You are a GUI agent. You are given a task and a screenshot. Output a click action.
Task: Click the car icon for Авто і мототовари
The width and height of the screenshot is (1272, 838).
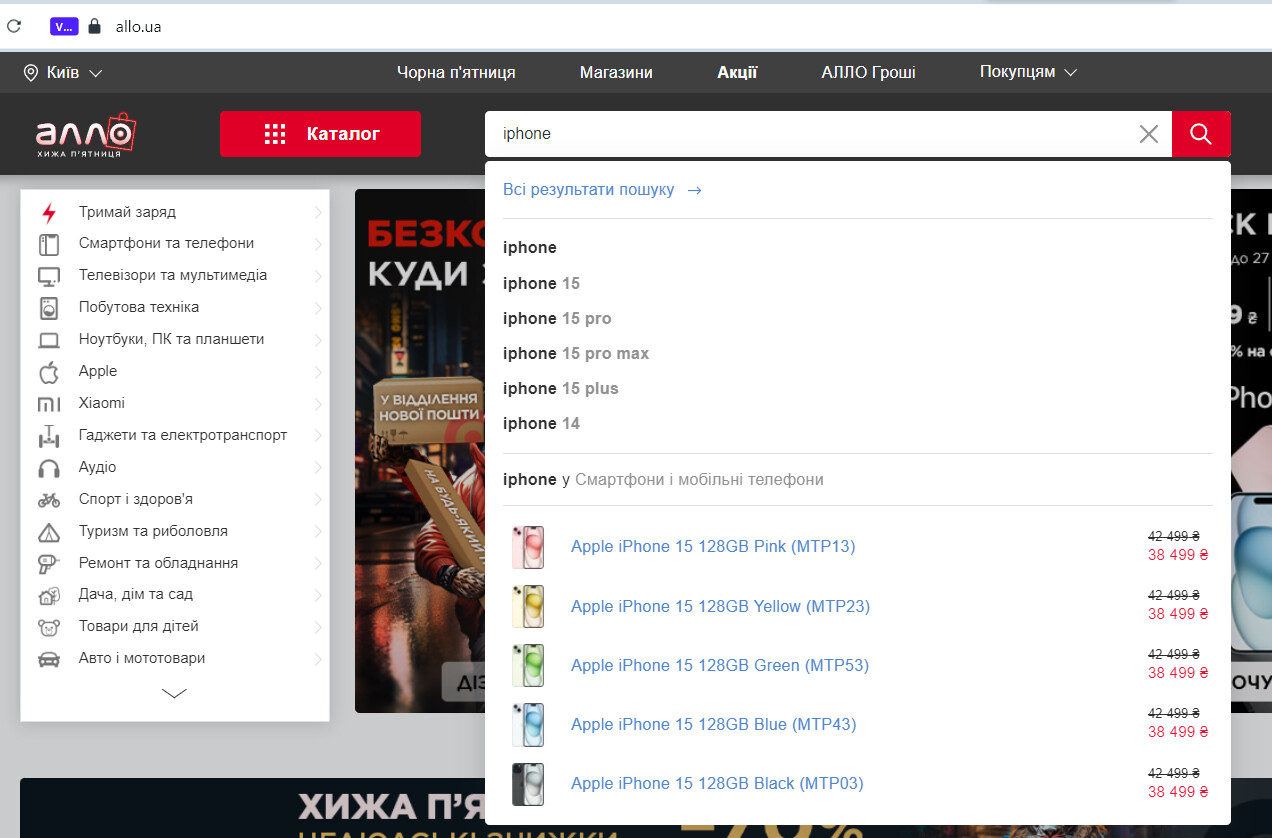49,659
